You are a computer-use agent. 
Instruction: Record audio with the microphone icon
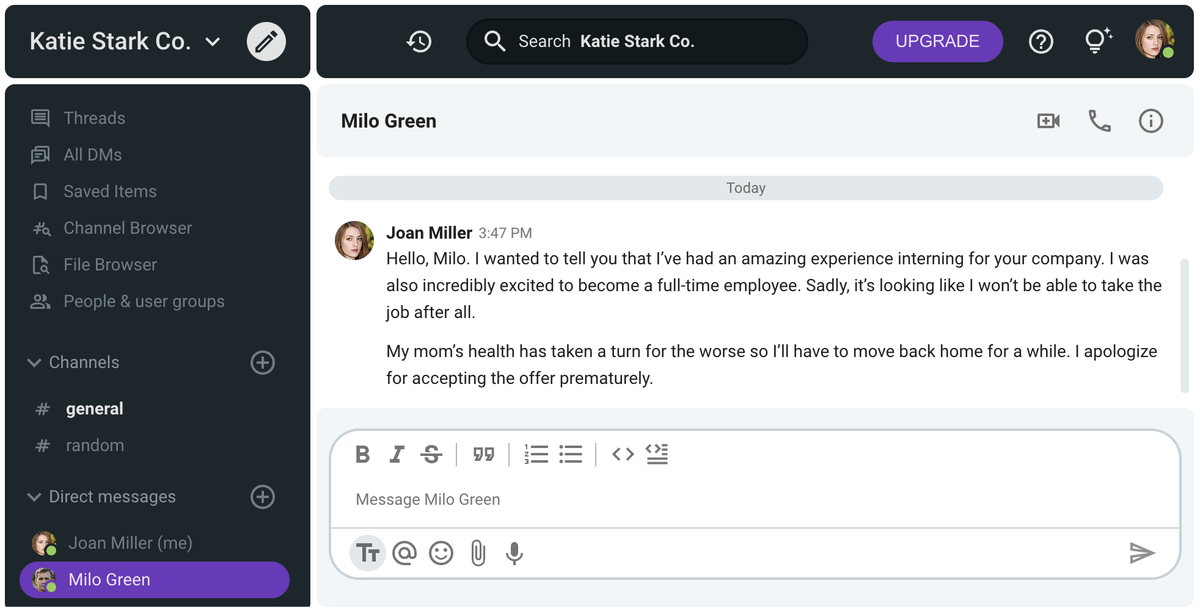click(x=514, y=552)
